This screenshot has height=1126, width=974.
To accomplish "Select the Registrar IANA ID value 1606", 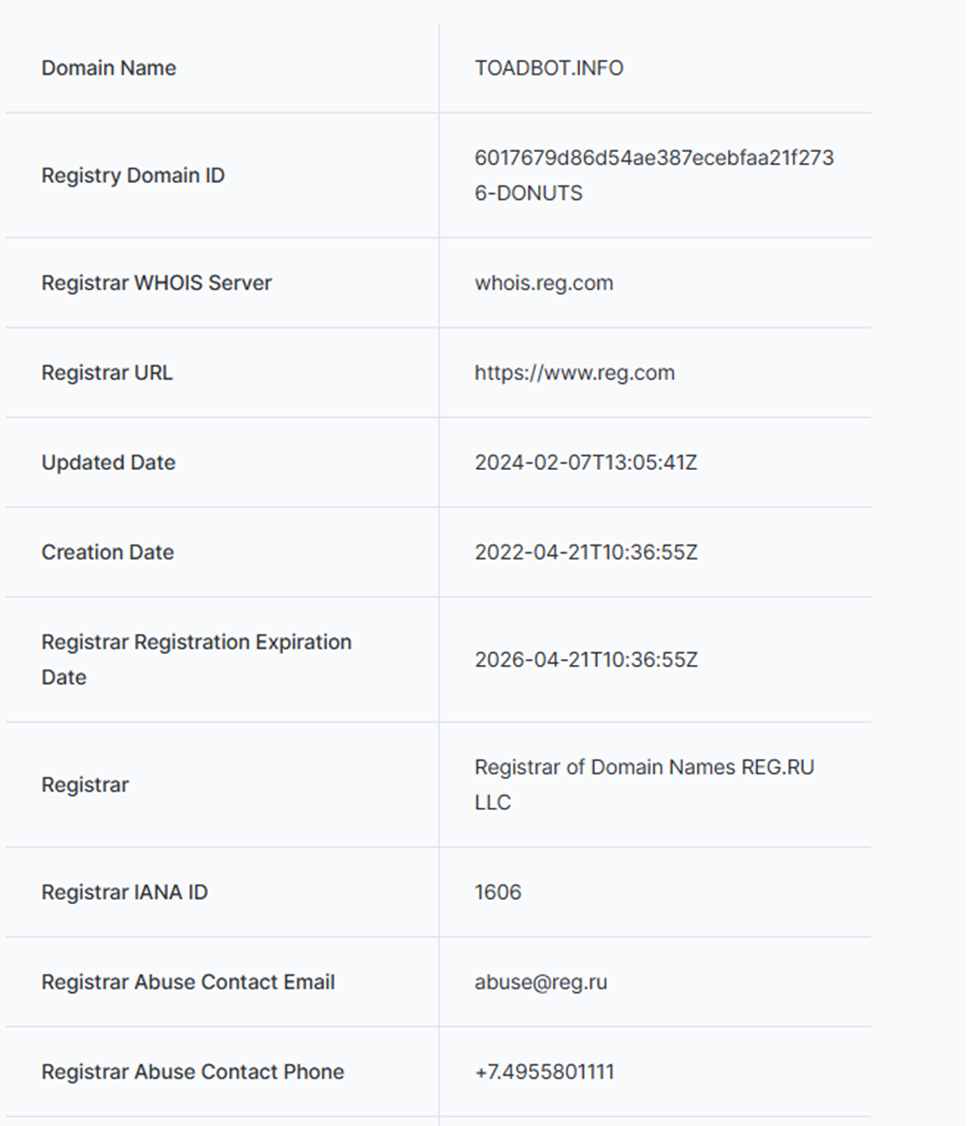I will click(497, 892).
